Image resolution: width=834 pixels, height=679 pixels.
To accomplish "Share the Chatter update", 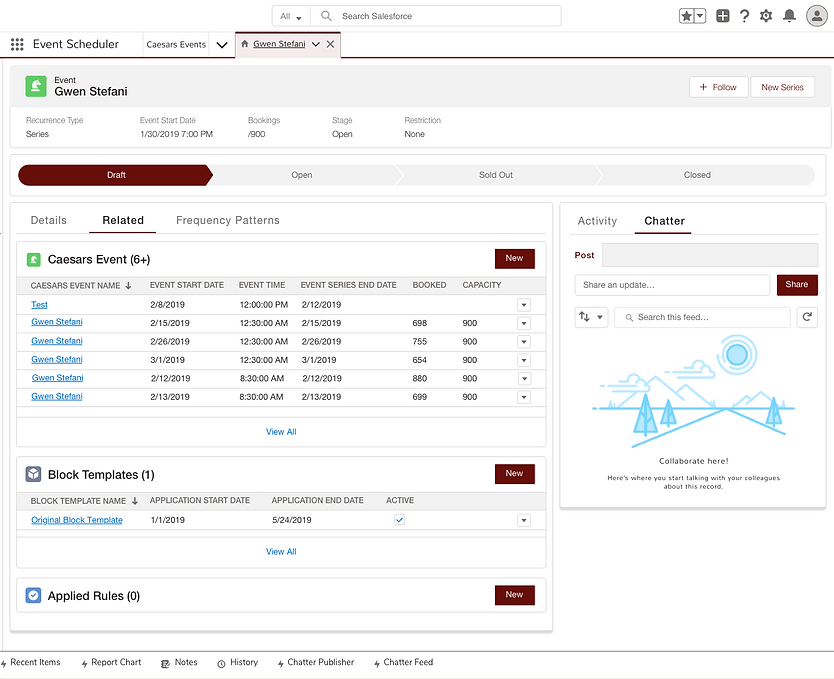I will click(797, 285).
